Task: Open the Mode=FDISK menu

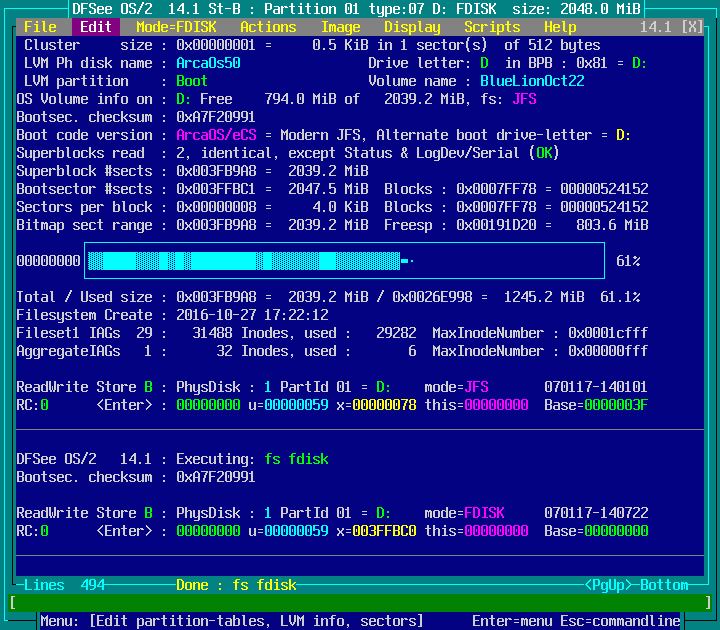Action: point(176,27)
